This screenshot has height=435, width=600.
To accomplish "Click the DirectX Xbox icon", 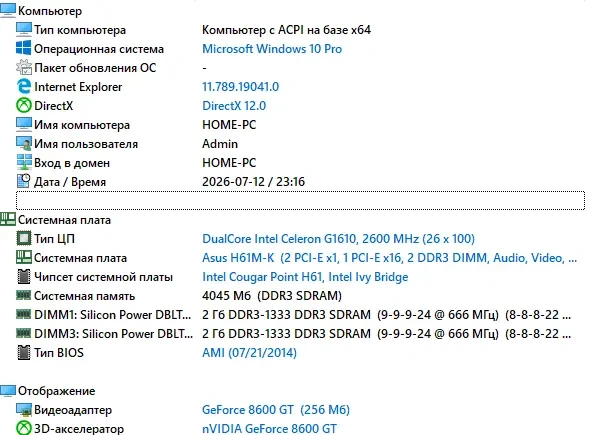I will pos(23,105).
